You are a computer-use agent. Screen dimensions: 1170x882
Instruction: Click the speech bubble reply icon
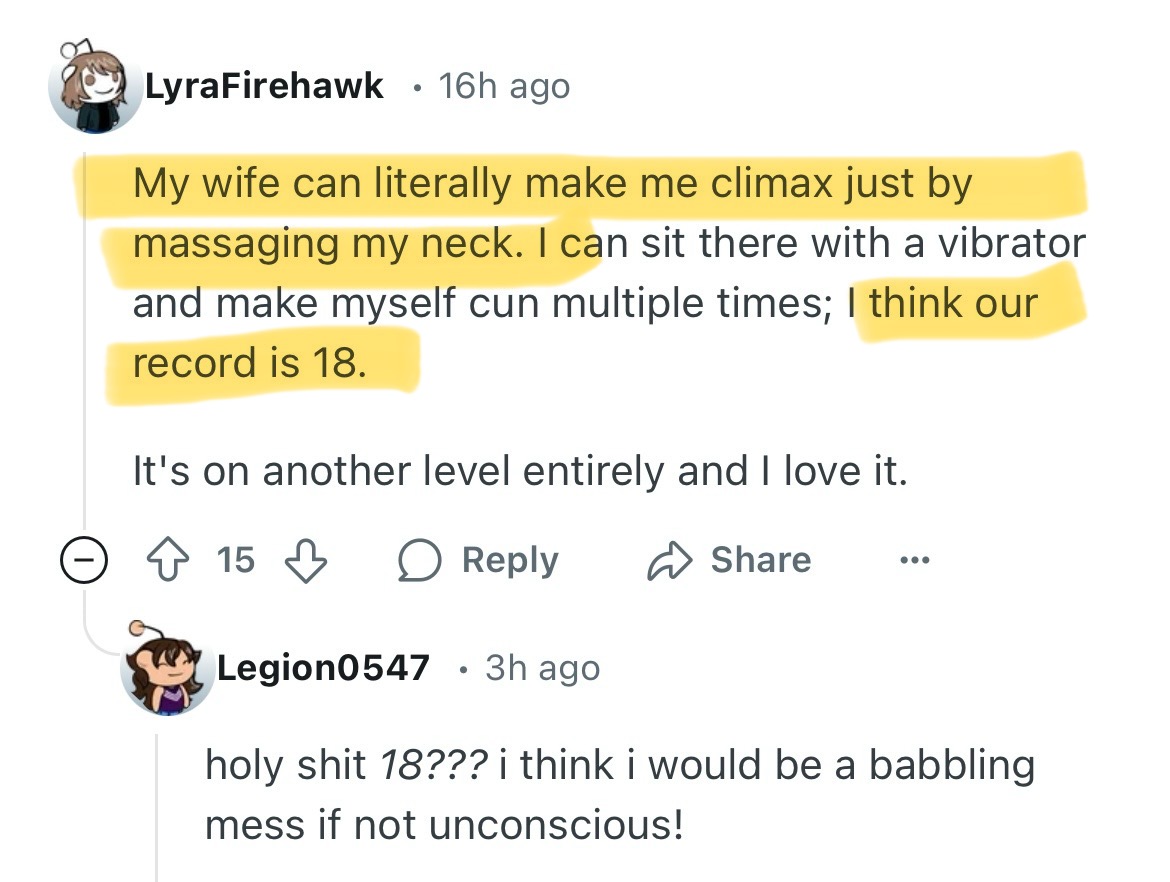click(419, 560)
